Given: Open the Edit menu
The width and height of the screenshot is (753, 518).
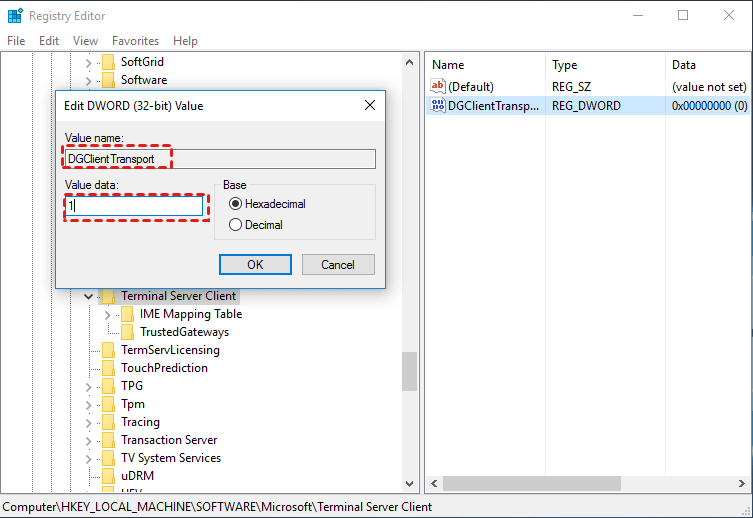Looking at the screenshot, I should coord(49,41).
